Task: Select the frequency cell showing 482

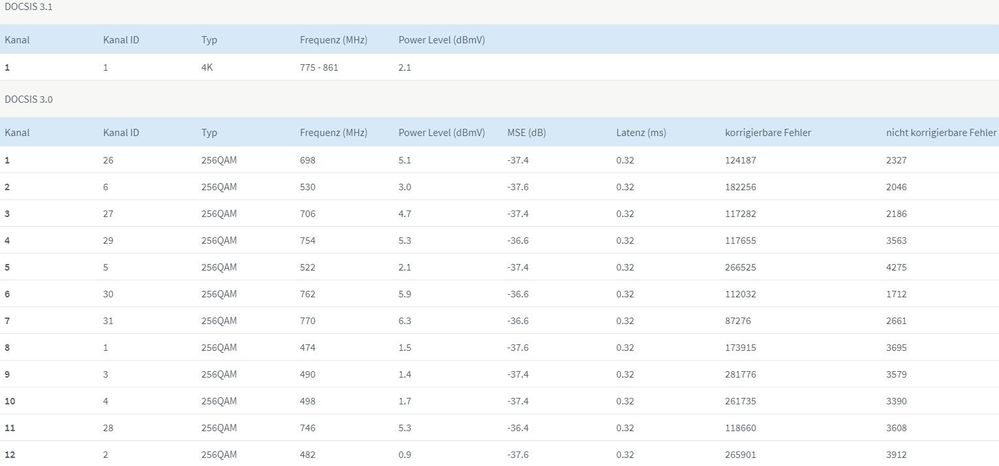Action: coord(309,457)
